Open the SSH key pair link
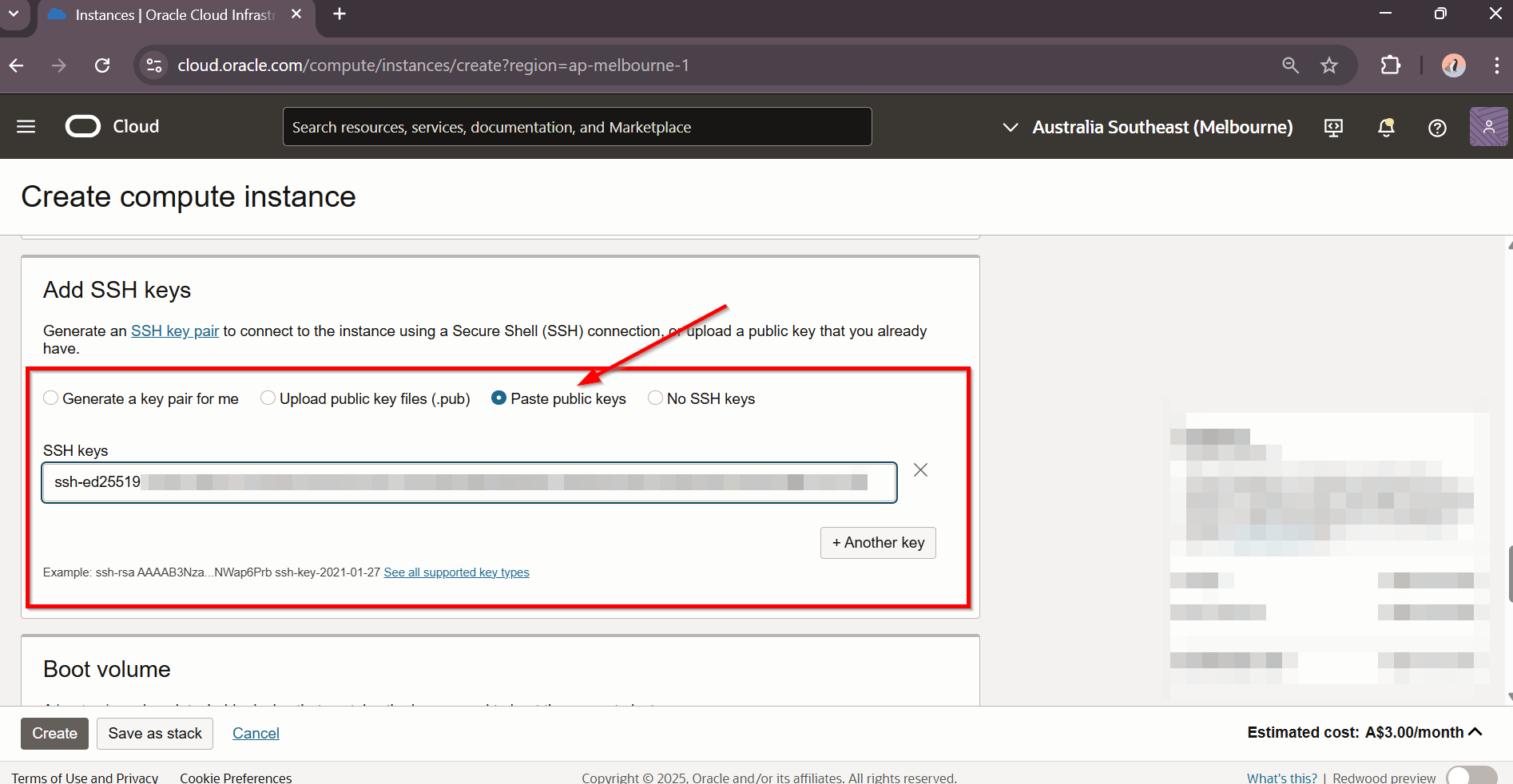1513x784 pixels. (x=175, y=331)
